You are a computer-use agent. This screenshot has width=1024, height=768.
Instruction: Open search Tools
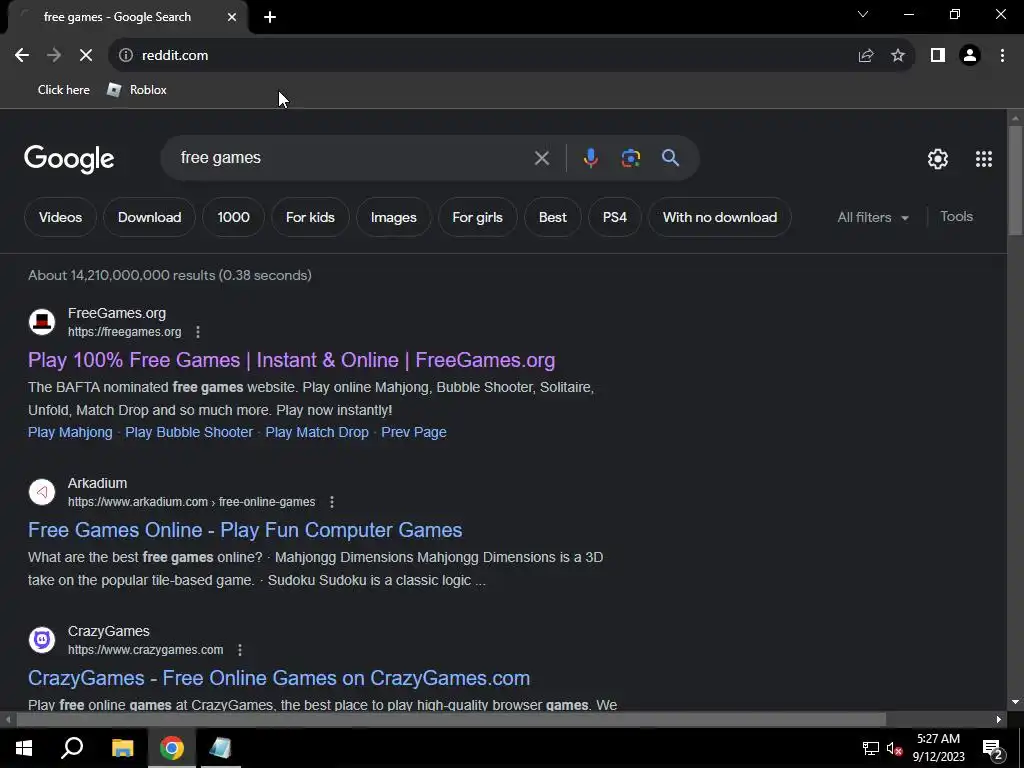[956, 217]
